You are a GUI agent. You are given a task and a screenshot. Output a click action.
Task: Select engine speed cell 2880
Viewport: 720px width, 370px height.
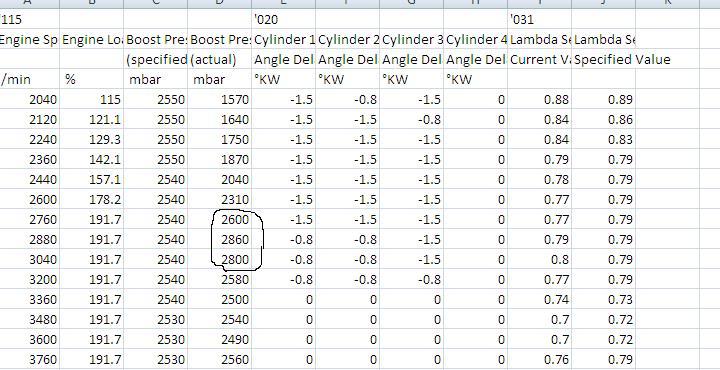[x=29, y=240]
